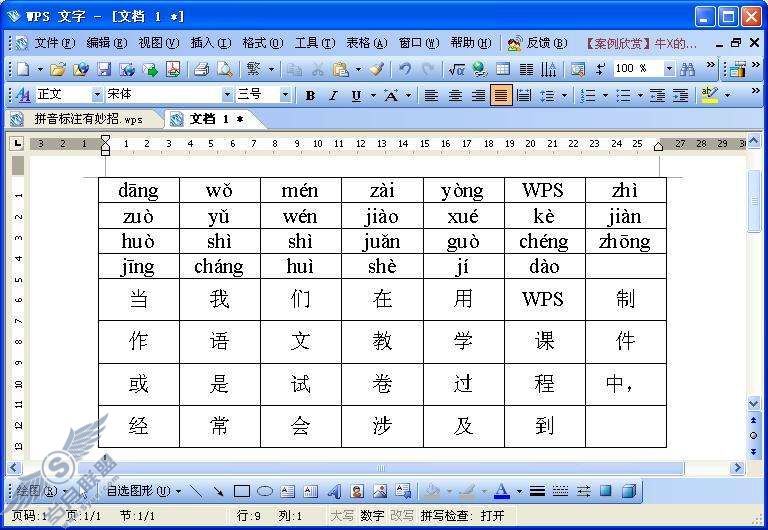
Task: Insert formula with square root icon
Action: click(456, 70)
